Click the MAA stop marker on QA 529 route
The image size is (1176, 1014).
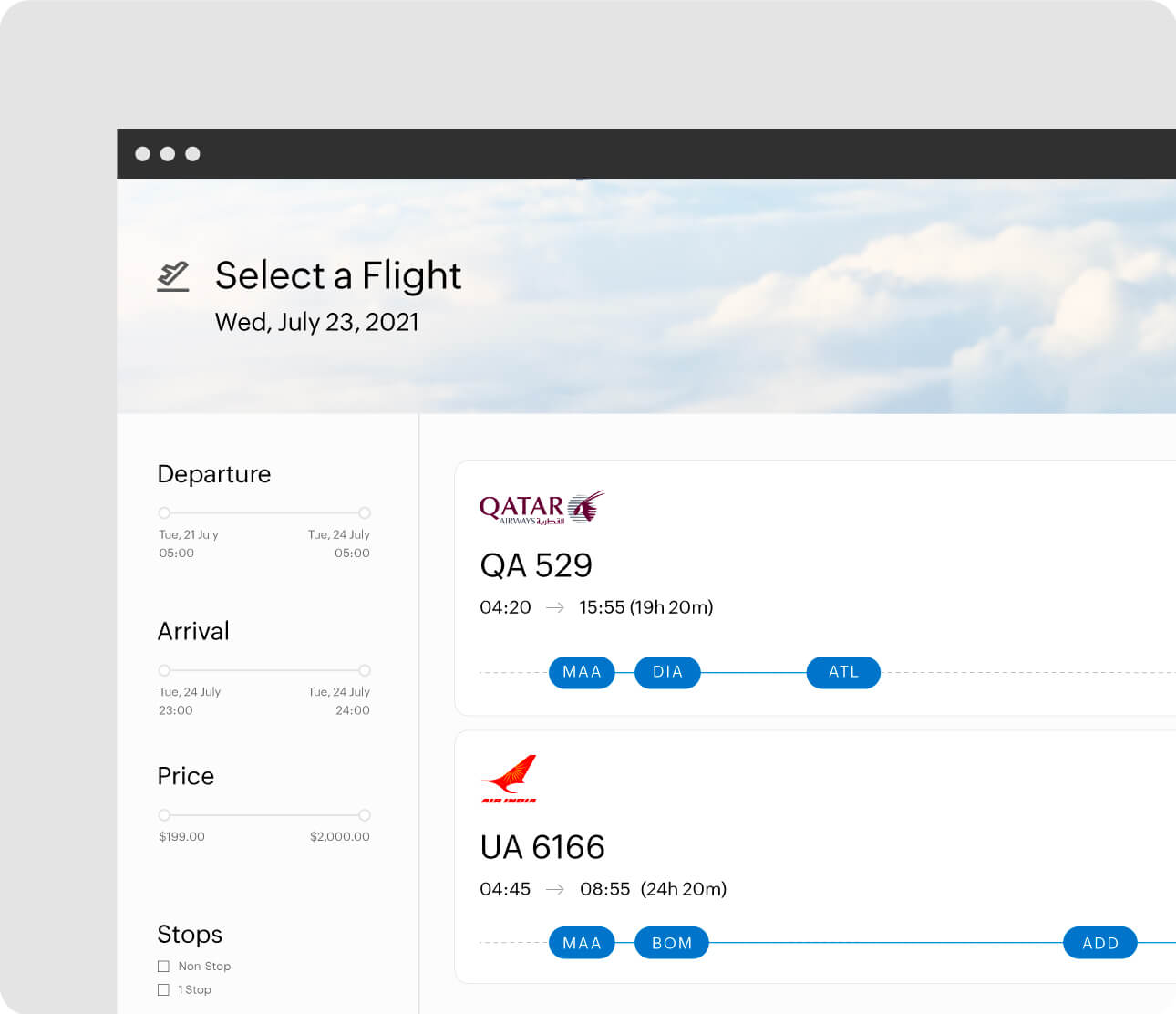[582, 672]
